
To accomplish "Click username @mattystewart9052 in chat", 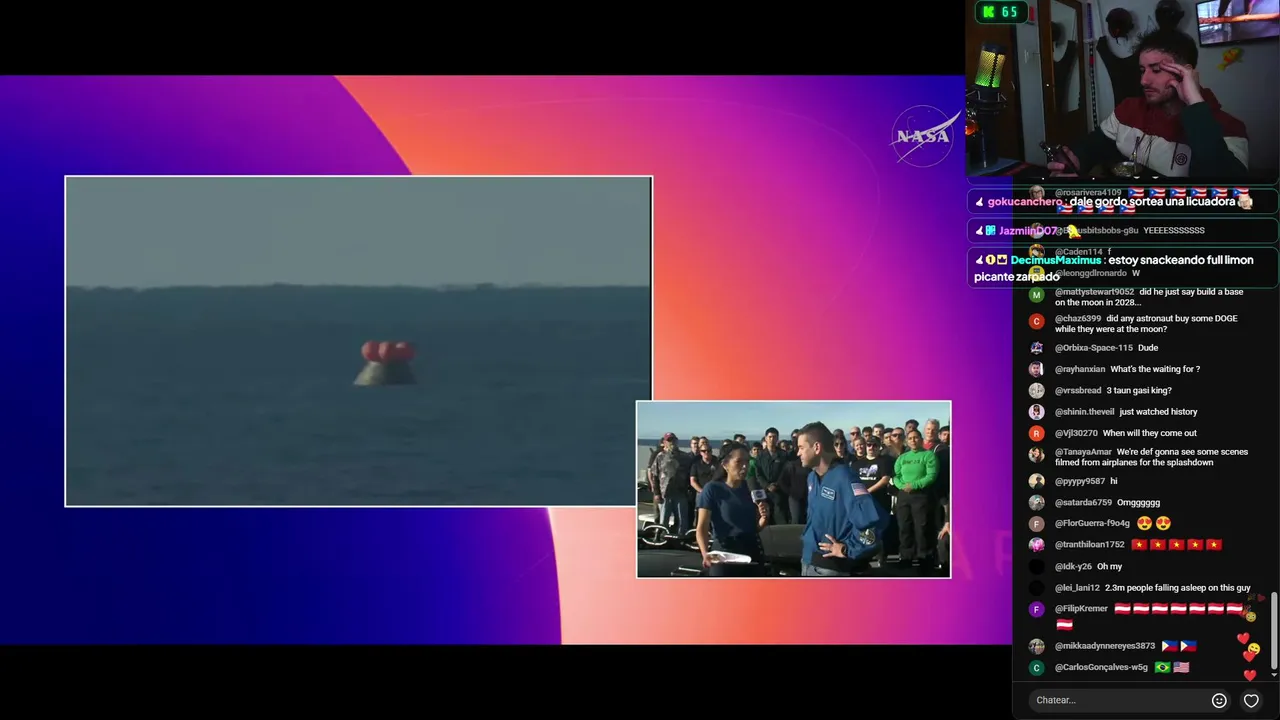I will click(1094, 292).
